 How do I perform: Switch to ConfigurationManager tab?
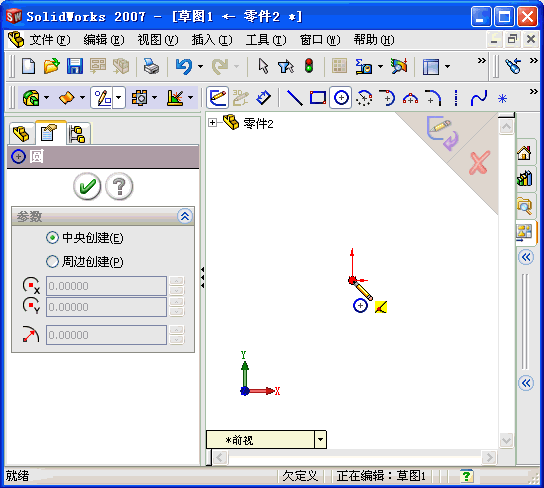coord(77,134)
